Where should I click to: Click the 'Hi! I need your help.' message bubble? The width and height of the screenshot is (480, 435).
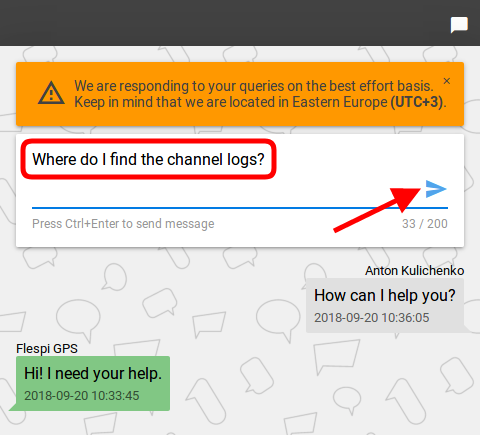93,383
